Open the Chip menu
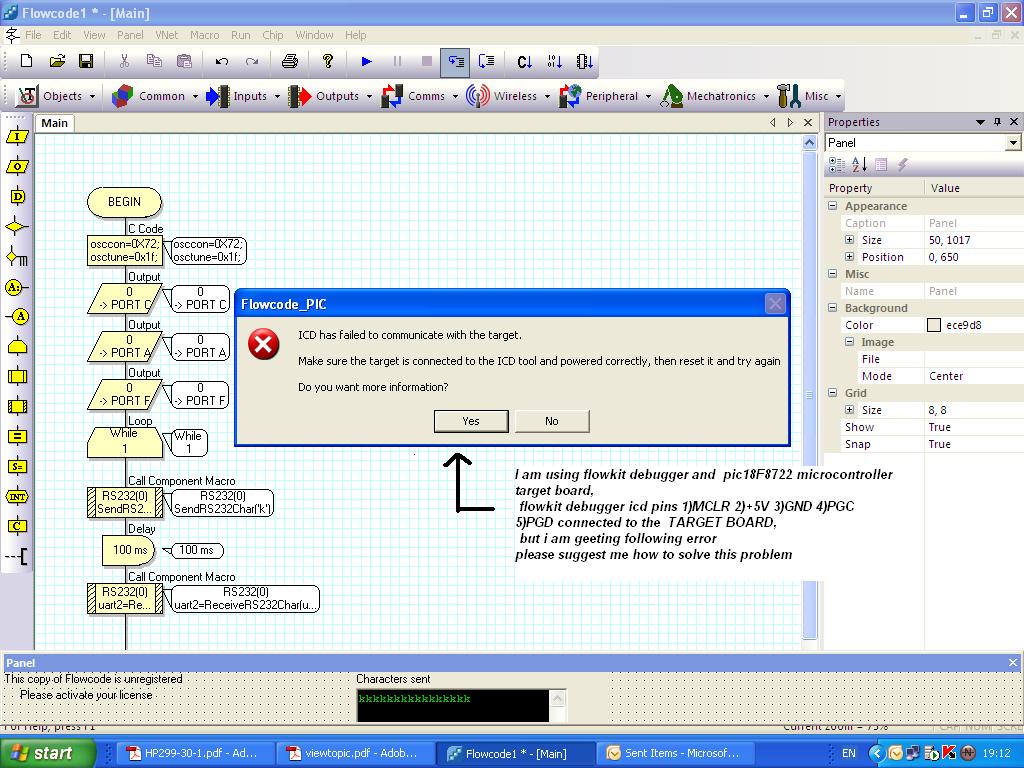 pos(272,35)
